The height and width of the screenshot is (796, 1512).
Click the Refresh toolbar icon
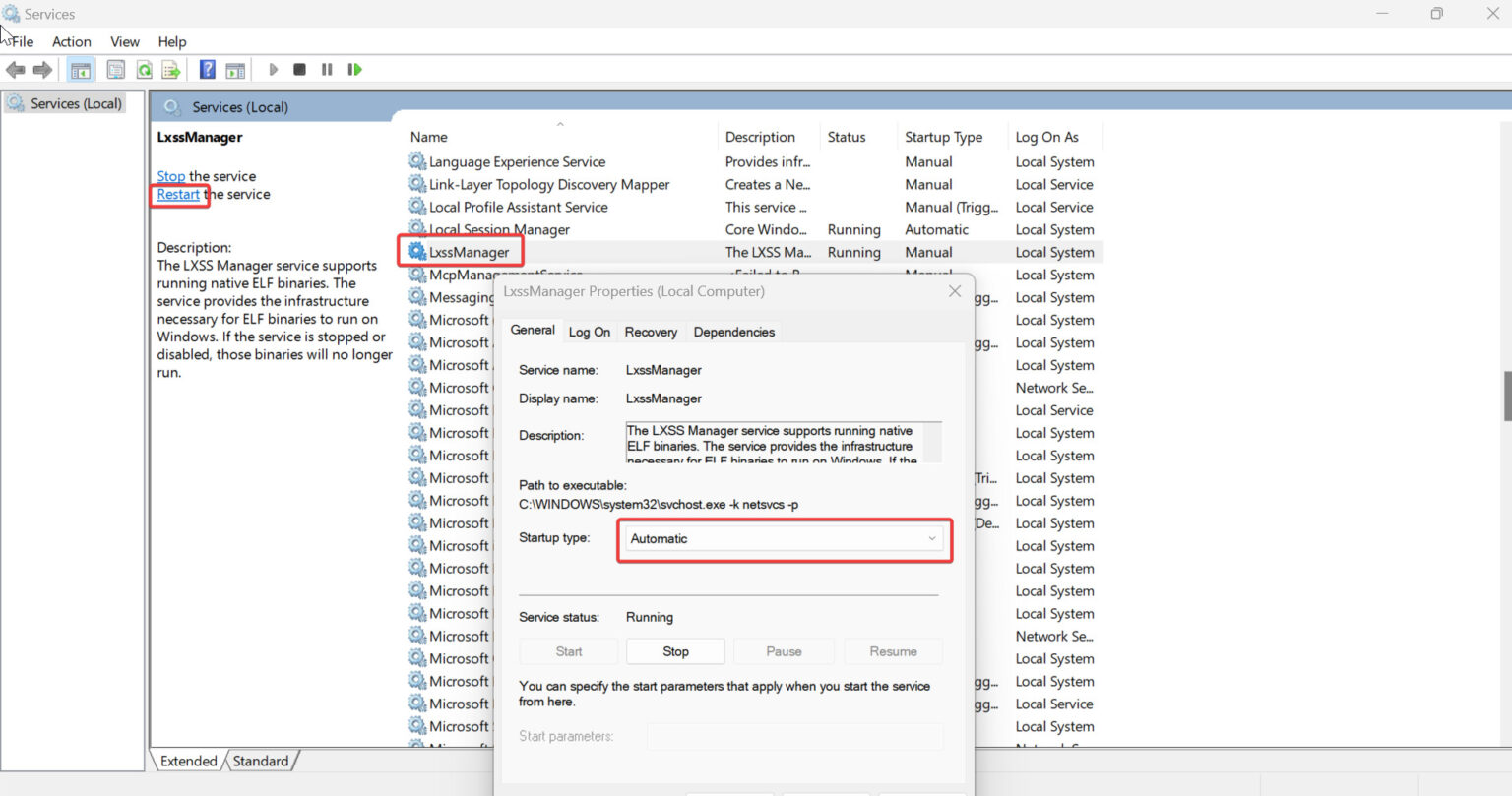145,70
